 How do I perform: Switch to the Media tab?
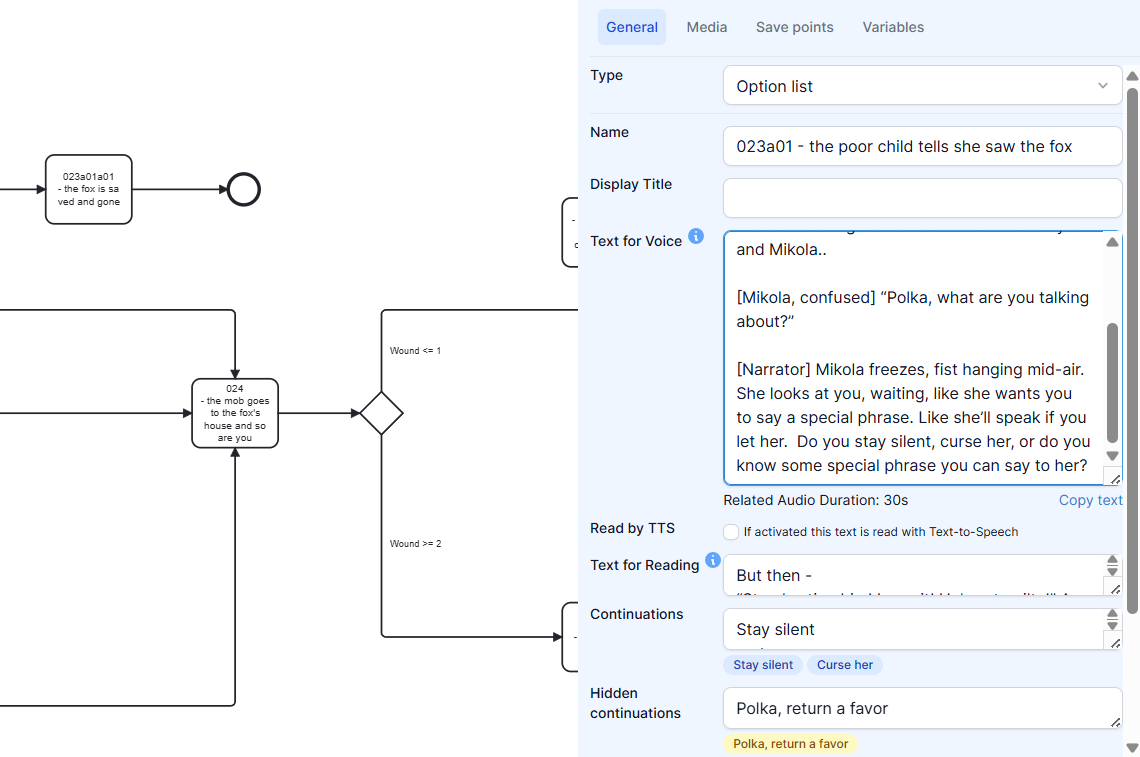coord(706,27)
